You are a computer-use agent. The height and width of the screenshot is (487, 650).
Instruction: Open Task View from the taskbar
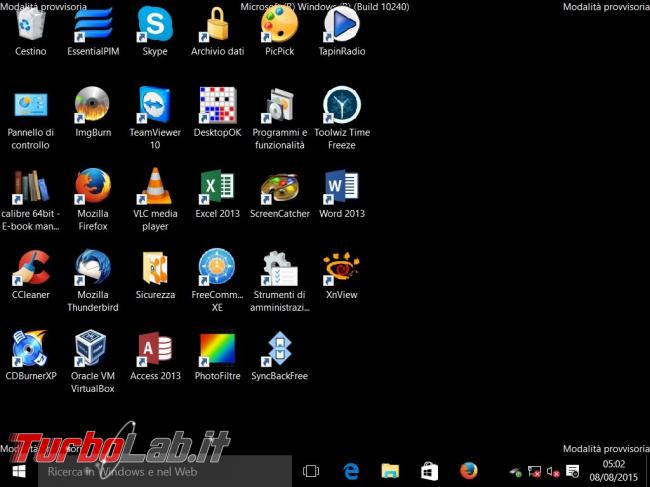[x=311, y=471]
